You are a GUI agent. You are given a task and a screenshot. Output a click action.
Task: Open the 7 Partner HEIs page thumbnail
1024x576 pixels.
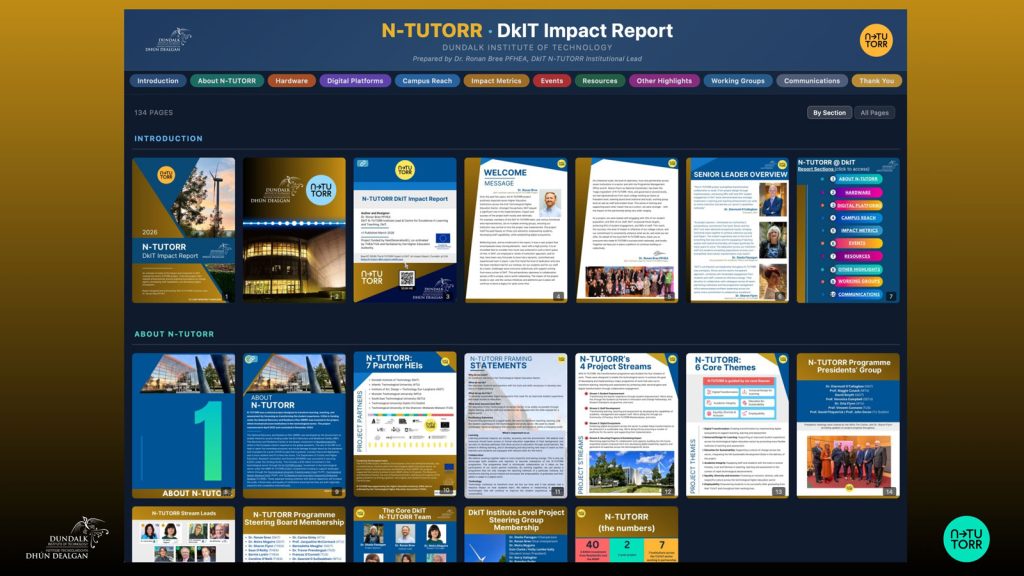(405, 426)
